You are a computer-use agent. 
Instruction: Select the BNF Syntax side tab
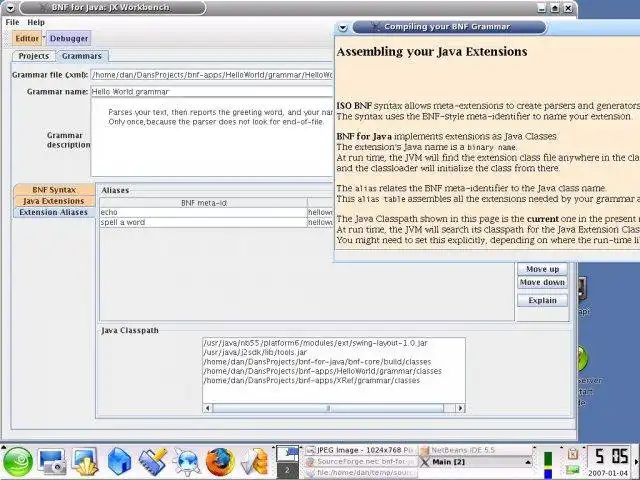point(54,190)
